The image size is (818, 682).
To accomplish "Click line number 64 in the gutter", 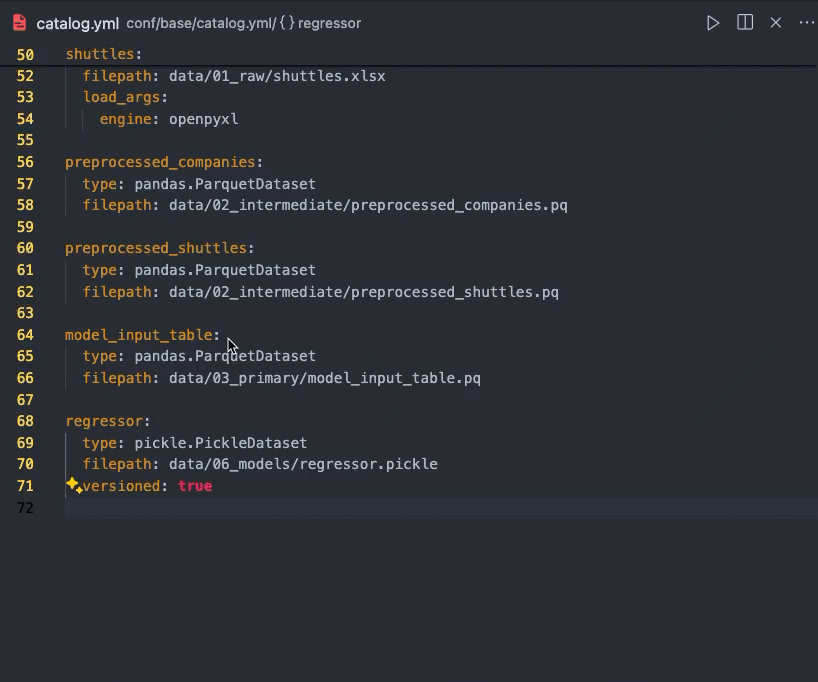I will [25, 335].
